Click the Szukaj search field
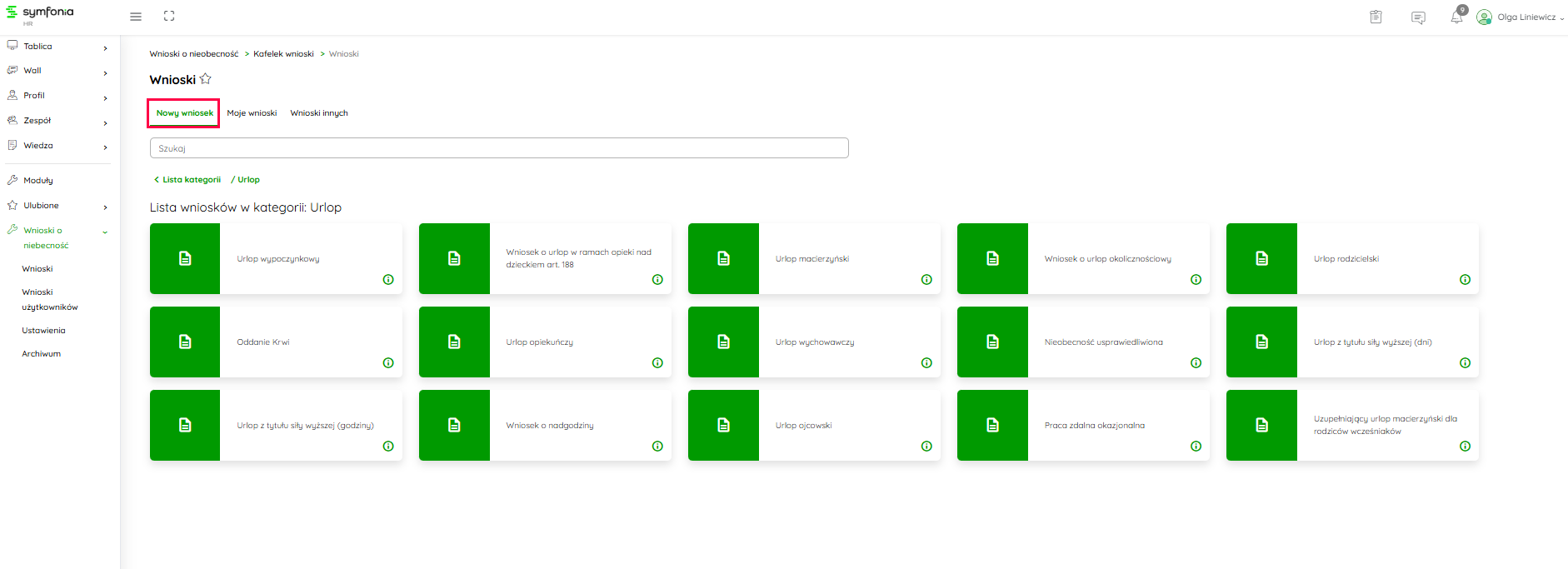Image resolution: width=1568 pixels, height=569 pixels. tap(499, 148)
